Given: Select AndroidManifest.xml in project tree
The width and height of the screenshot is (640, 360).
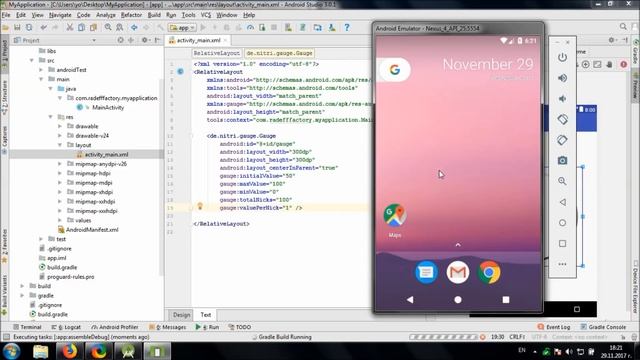Looking at the screenshot, I should click(x=92, y=229).
